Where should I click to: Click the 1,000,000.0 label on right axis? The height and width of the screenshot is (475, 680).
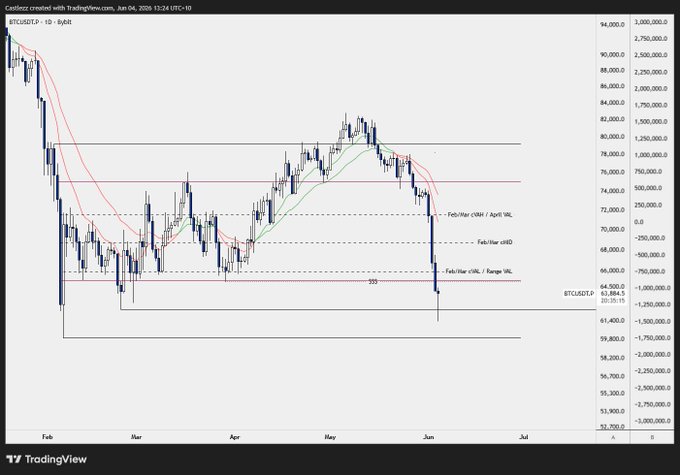click(x=651, y=155)
